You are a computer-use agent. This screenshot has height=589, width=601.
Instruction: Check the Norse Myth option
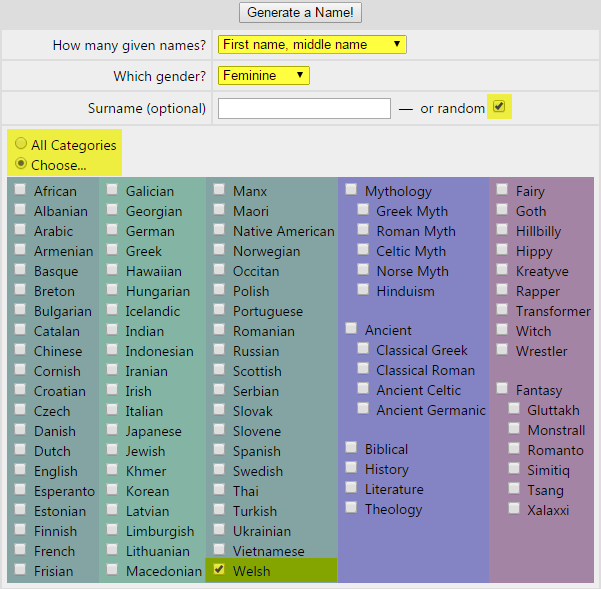click(363, 270)
